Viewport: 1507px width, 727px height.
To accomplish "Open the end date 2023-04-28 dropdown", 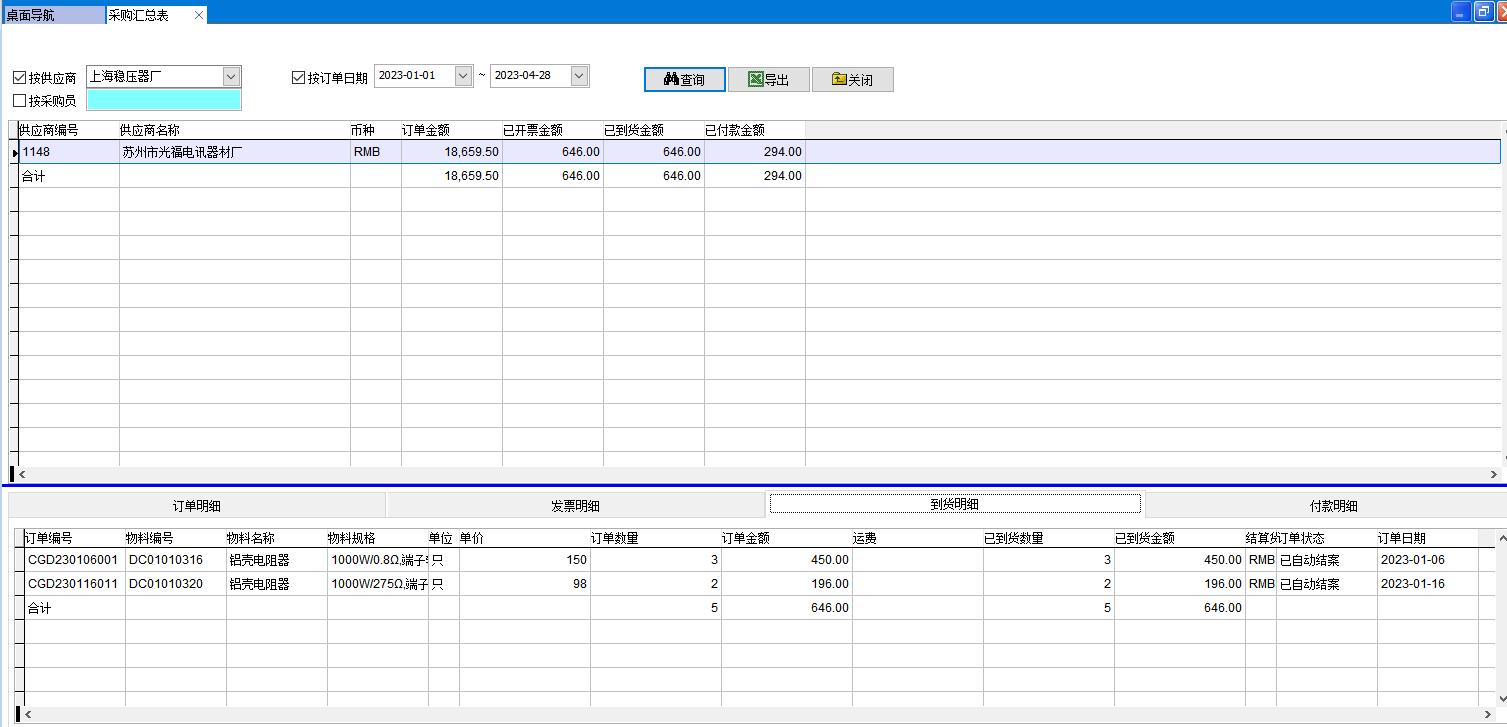I will [579, 76].
